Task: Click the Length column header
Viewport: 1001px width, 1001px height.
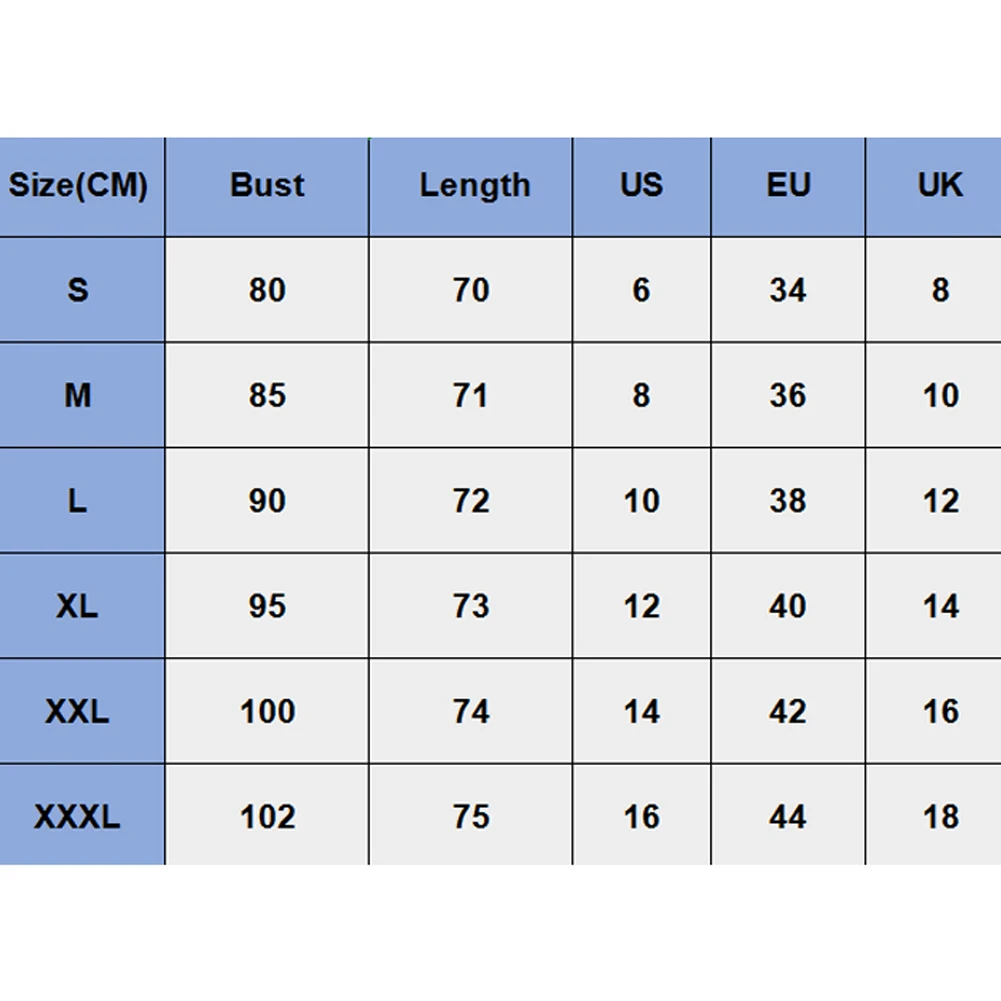Action: 470,186
